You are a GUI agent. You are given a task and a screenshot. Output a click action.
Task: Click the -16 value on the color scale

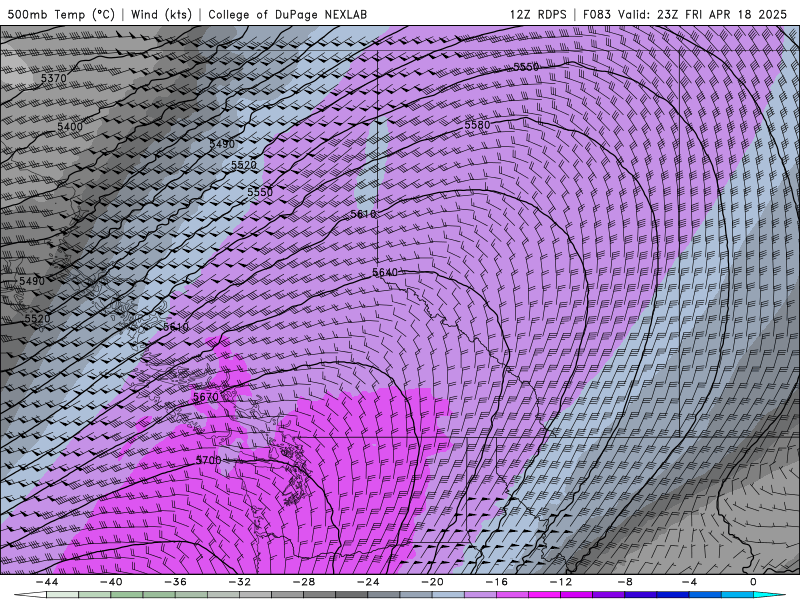(x=496, y=582)
